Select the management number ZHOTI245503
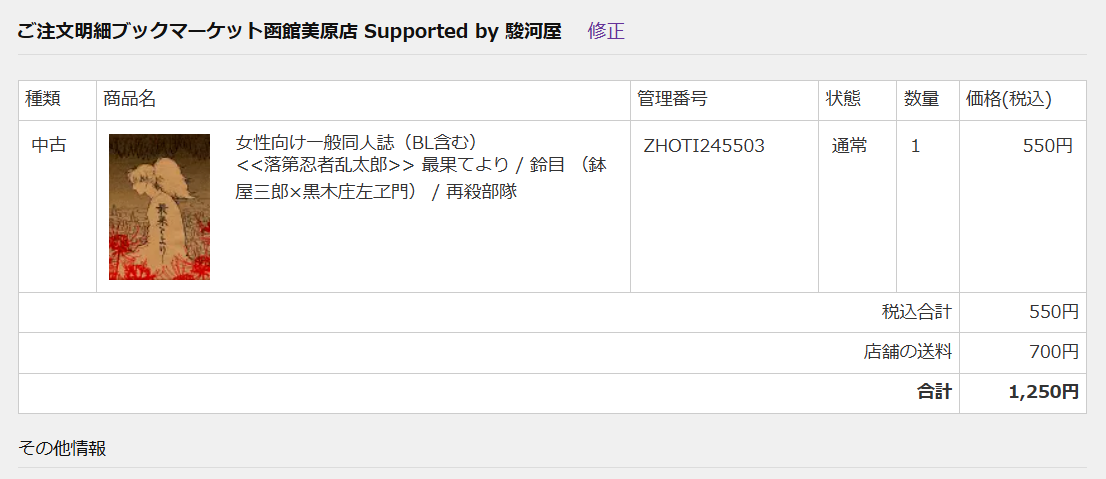The height and width of the screenshot is (479, 1106). (704, 146)
